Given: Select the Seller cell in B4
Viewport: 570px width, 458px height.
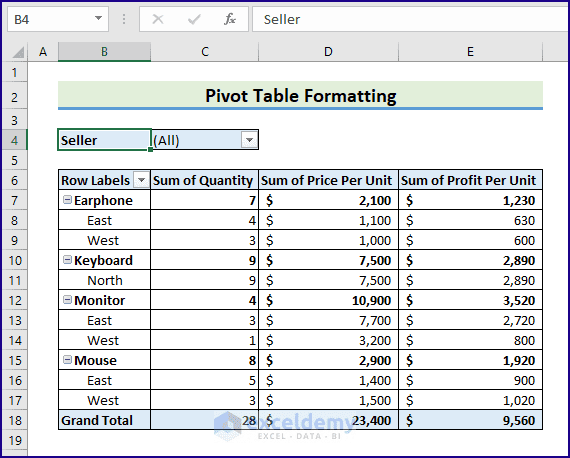Looking at the screenshot, I should point(104,140).
